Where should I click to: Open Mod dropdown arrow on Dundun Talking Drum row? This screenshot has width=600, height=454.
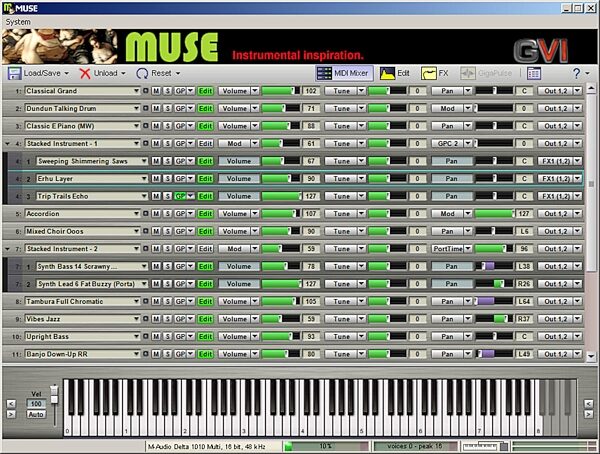tap(468, 108)
